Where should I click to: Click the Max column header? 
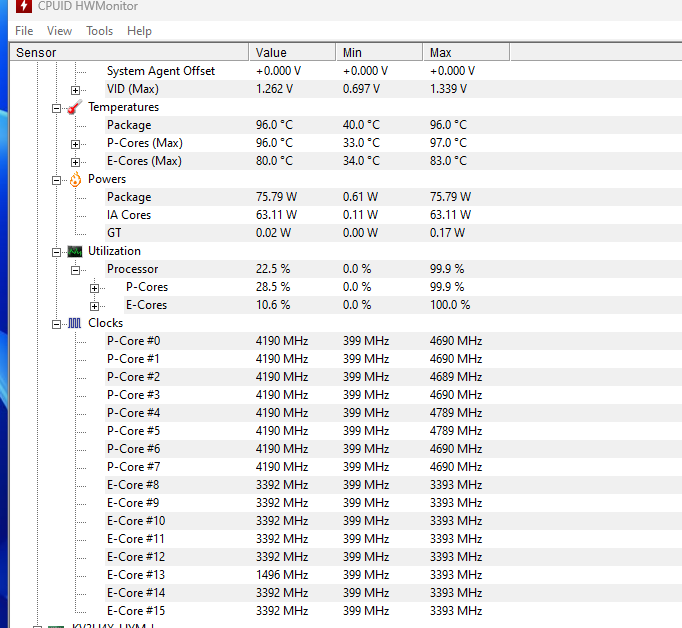click(x=465, y=52)
